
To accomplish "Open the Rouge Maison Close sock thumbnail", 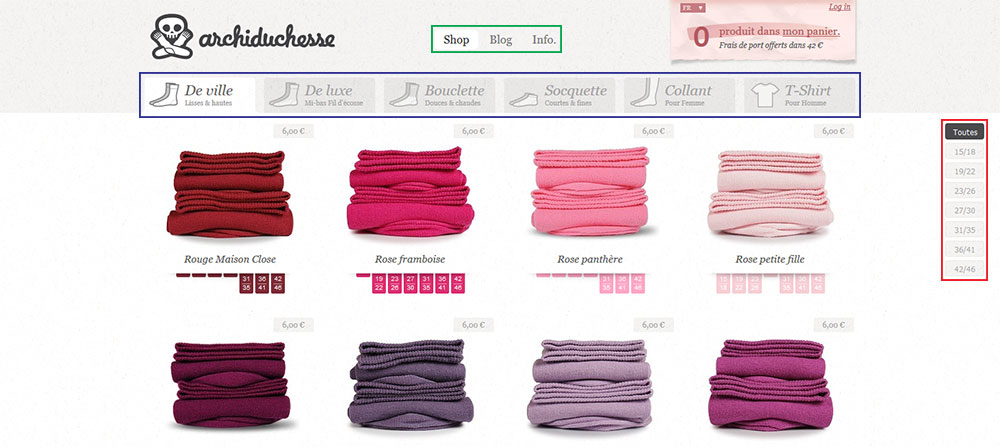I will (230, 193).
